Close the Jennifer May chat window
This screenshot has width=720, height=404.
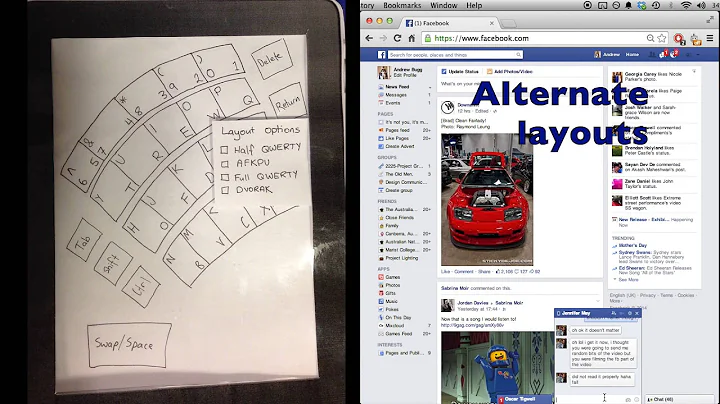coord(637,313)
